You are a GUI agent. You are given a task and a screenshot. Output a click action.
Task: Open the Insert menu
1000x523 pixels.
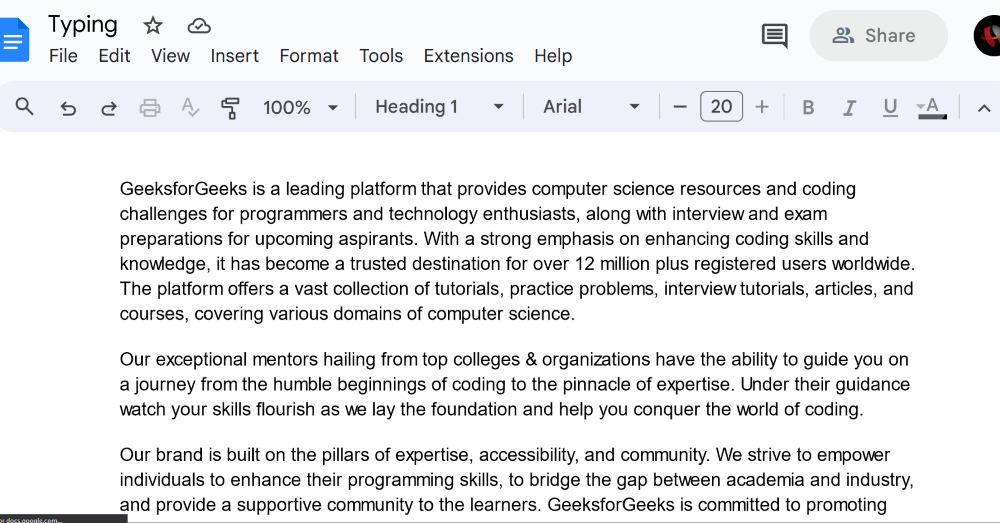pos(234,56)
